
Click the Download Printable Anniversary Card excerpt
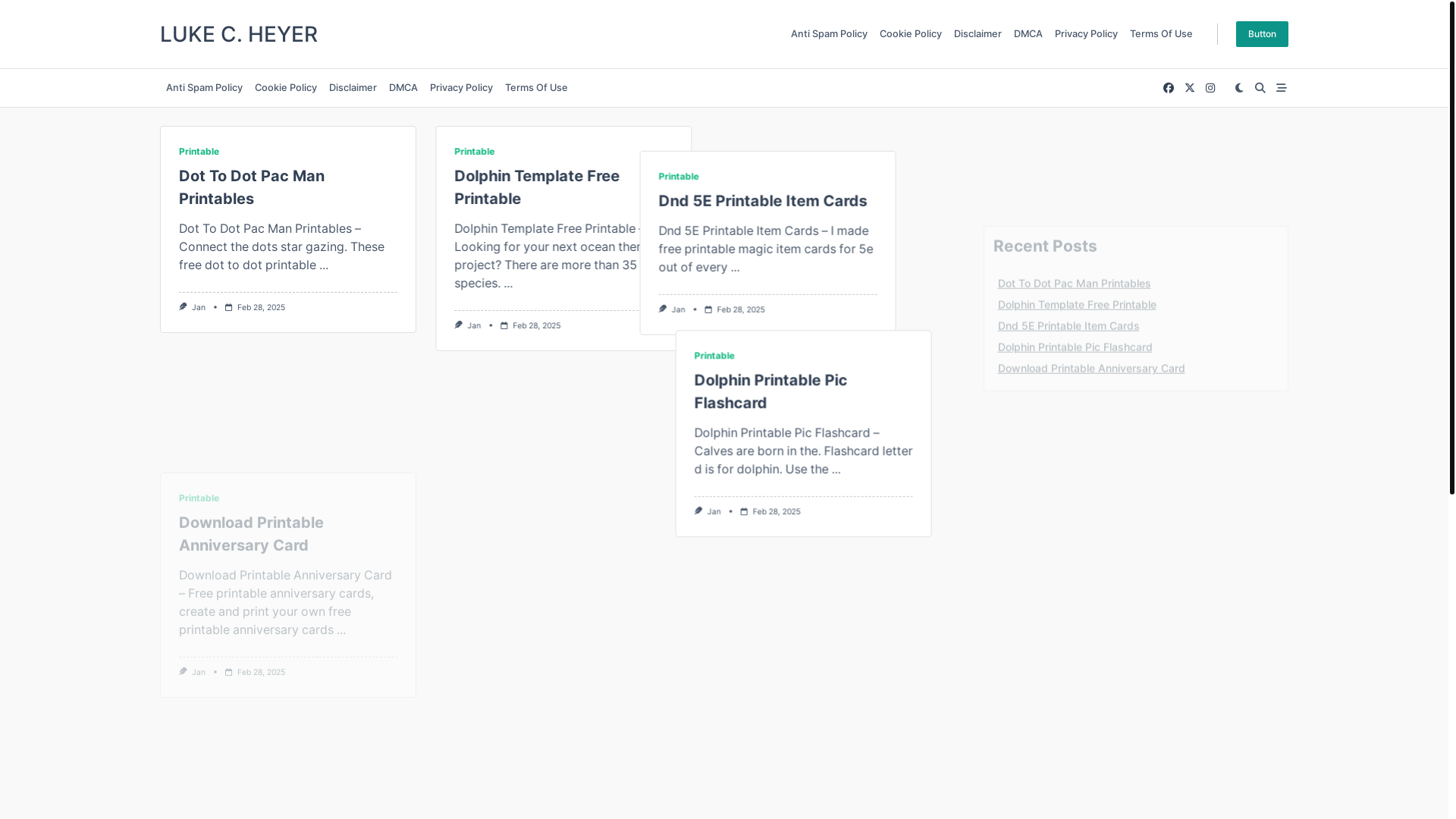(286, 603)
